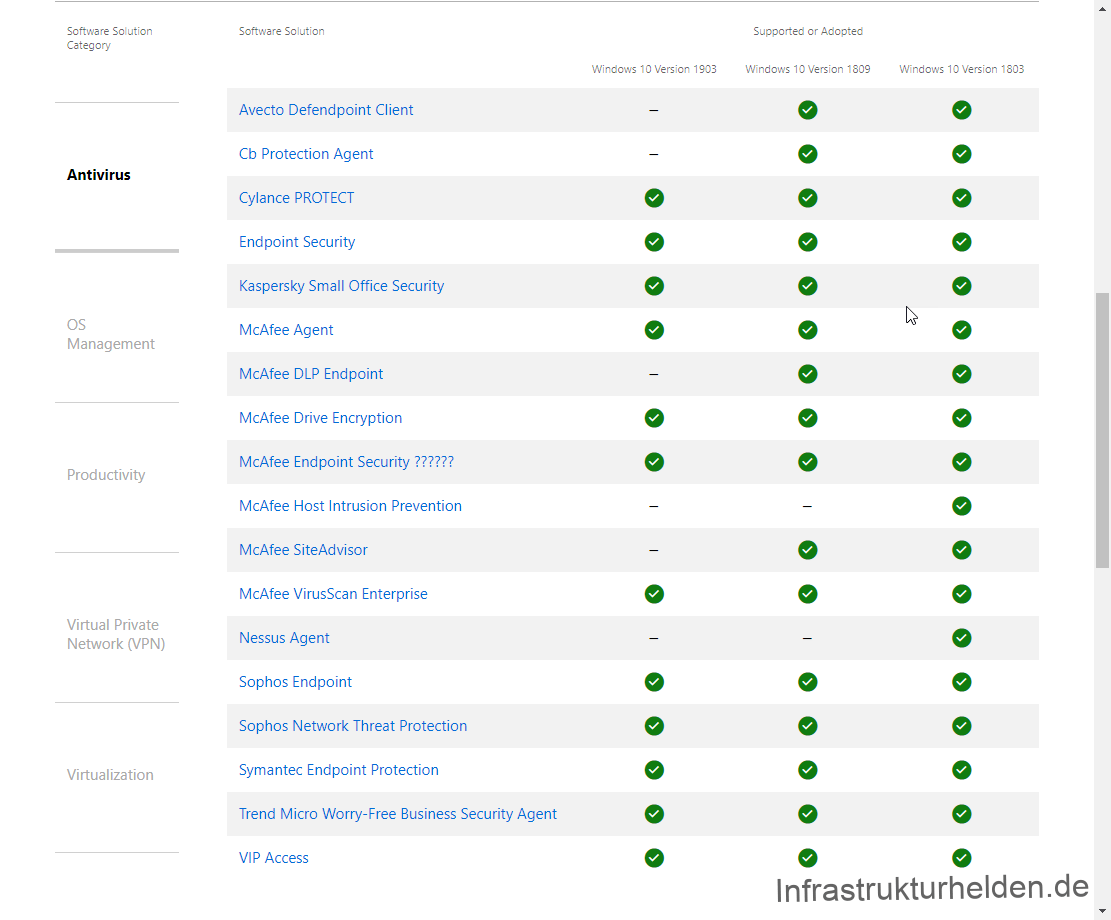This screenshot has height=920, width=1111.
Task: Switch to OS Management category
Action: pos(111,334)
